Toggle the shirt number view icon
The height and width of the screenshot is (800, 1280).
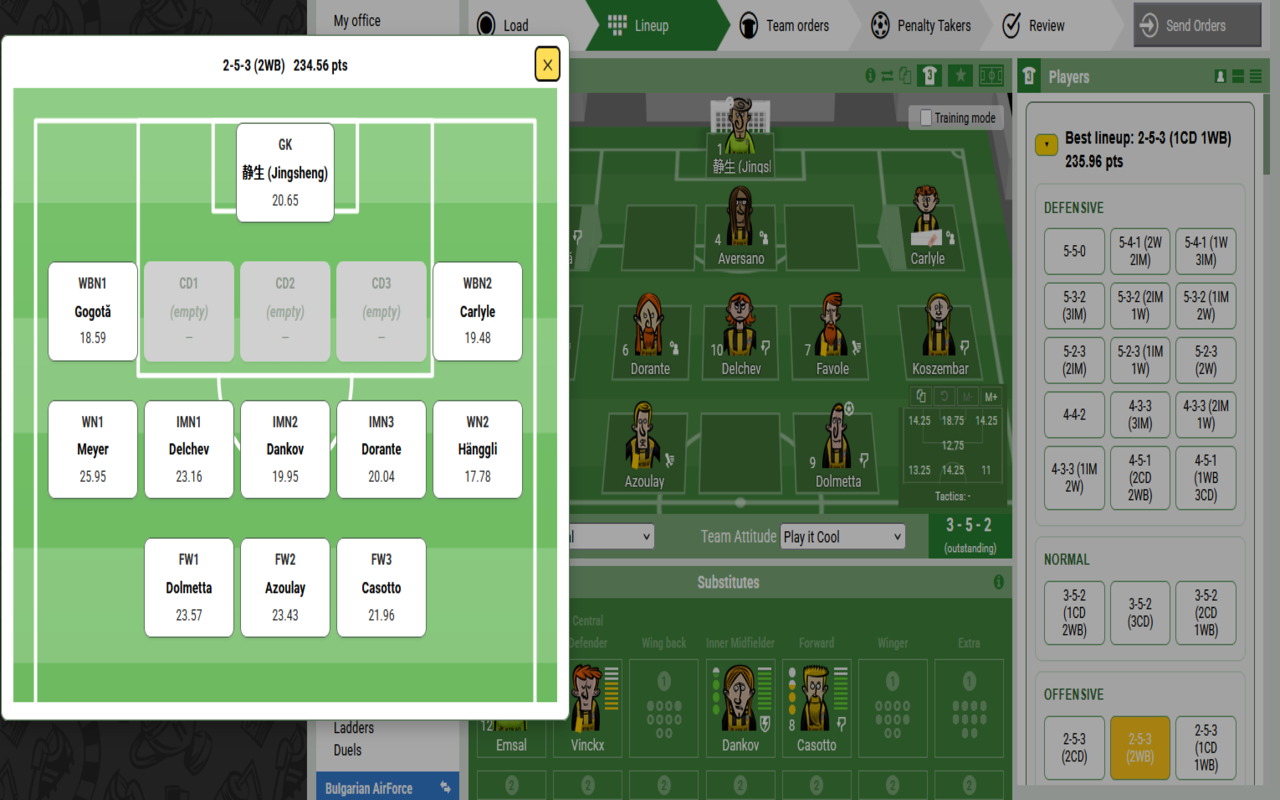pos(929,76)
